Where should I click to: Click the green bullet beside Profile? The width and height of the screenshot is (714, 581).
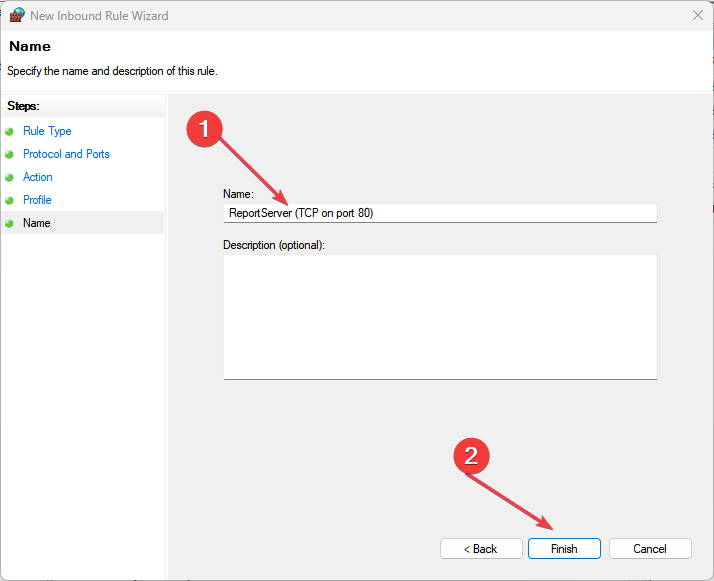(x=10, y=200)
